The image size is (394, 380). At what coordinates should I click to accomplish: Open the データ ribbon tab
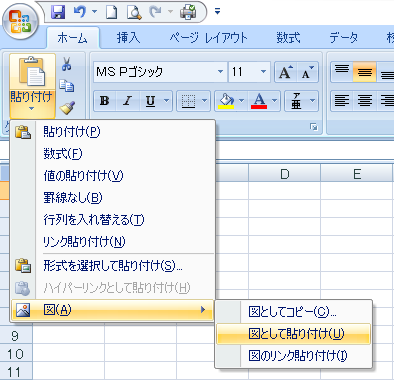[343, 38]
